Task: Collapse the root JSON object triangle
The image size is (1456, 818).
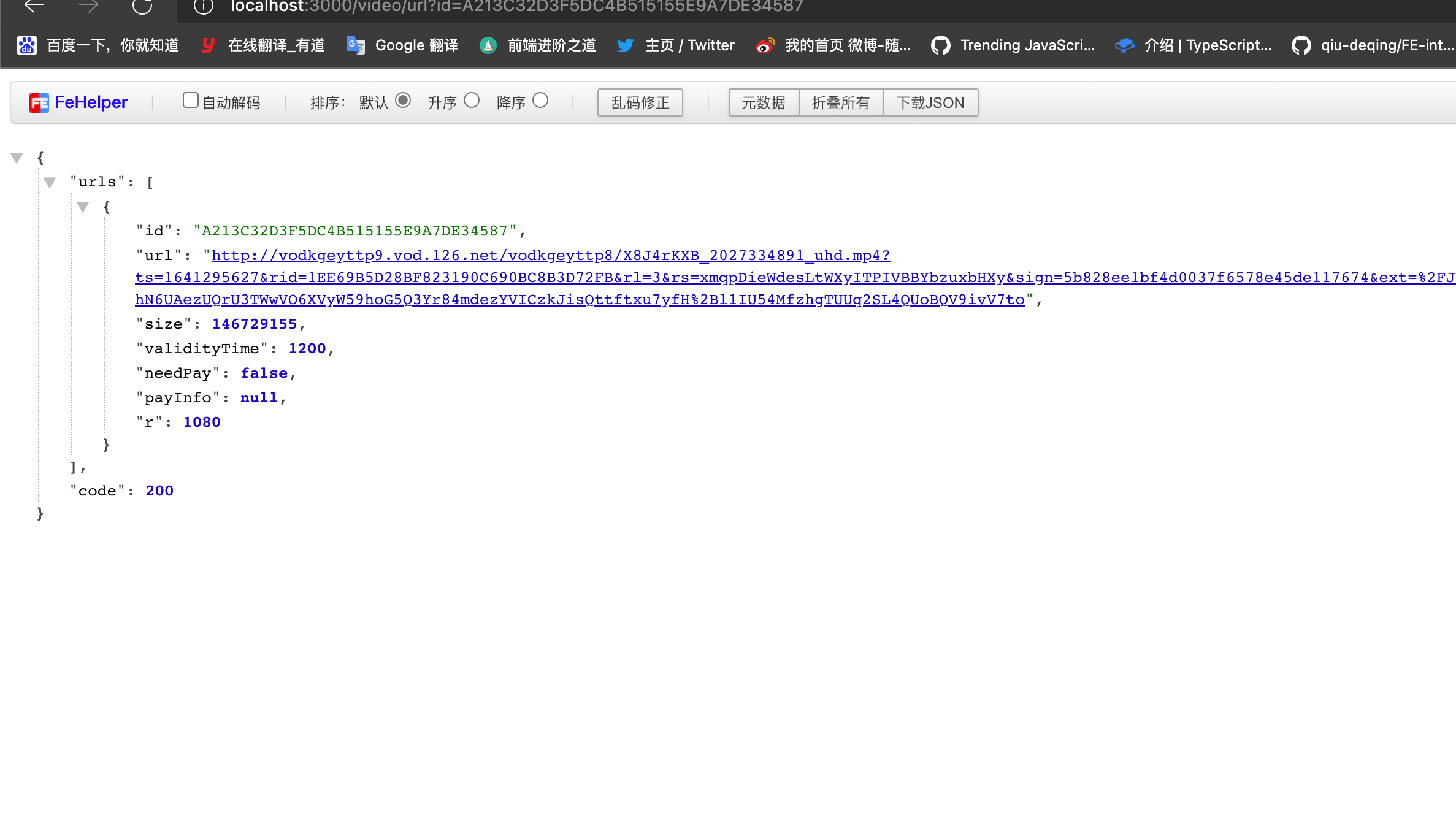Action: (x=17, y=158)
